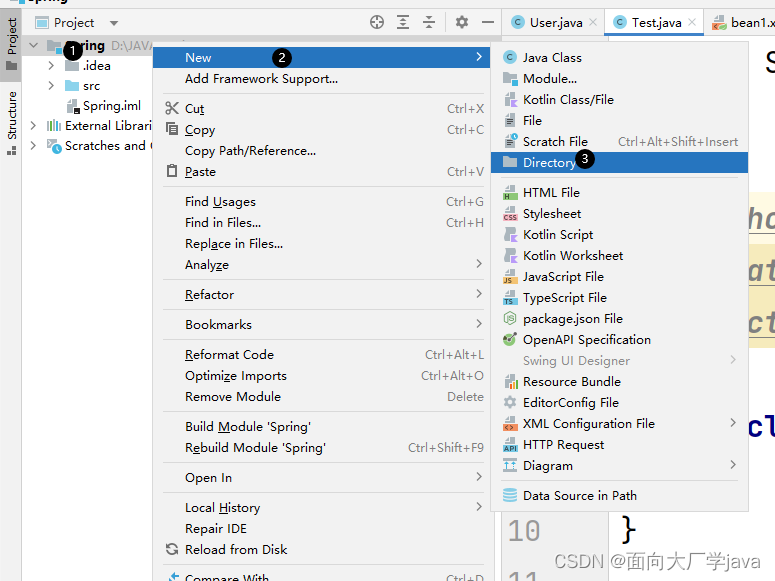Expand Scratches and Consoles node

(x=33, y=145)
